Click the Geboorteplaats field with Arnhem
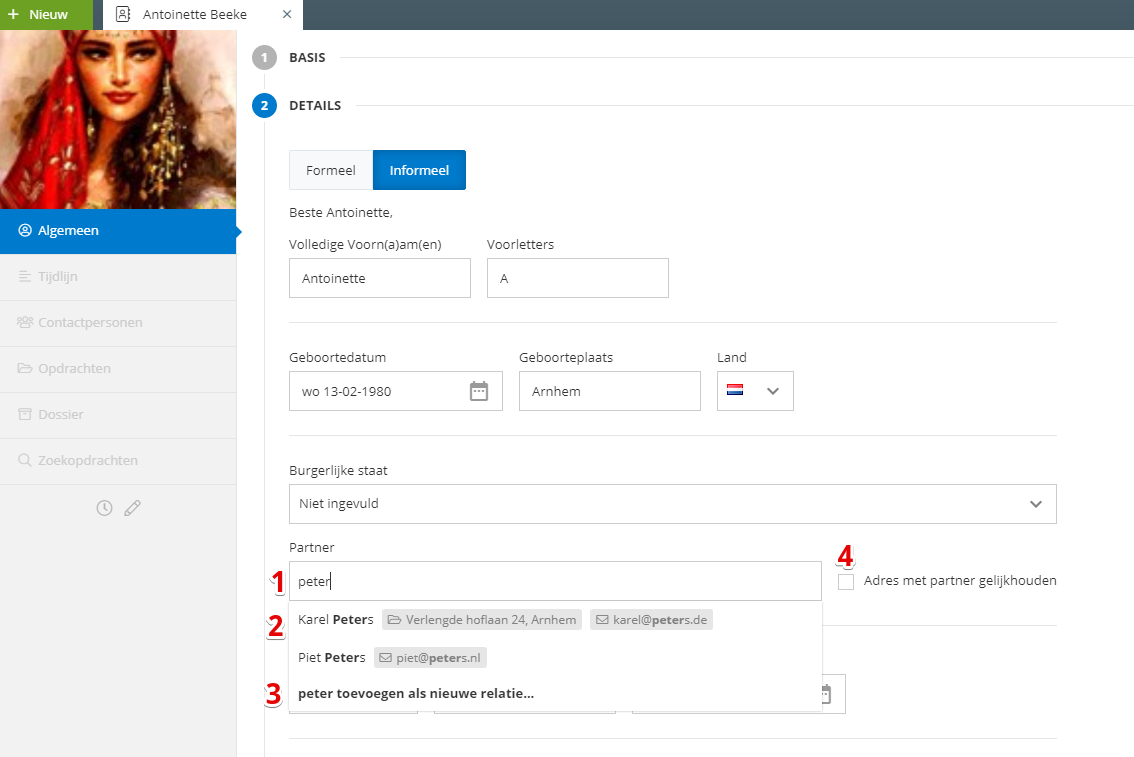The width and height of the screenshot is (1134, 757). 610,391
